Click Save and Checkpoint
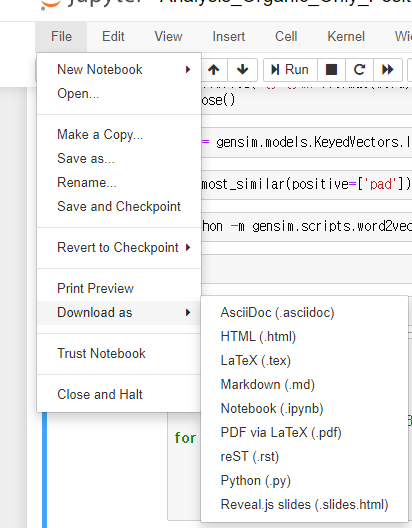The width and height of the screenshot is (412, 528). [x=119, y=206]
